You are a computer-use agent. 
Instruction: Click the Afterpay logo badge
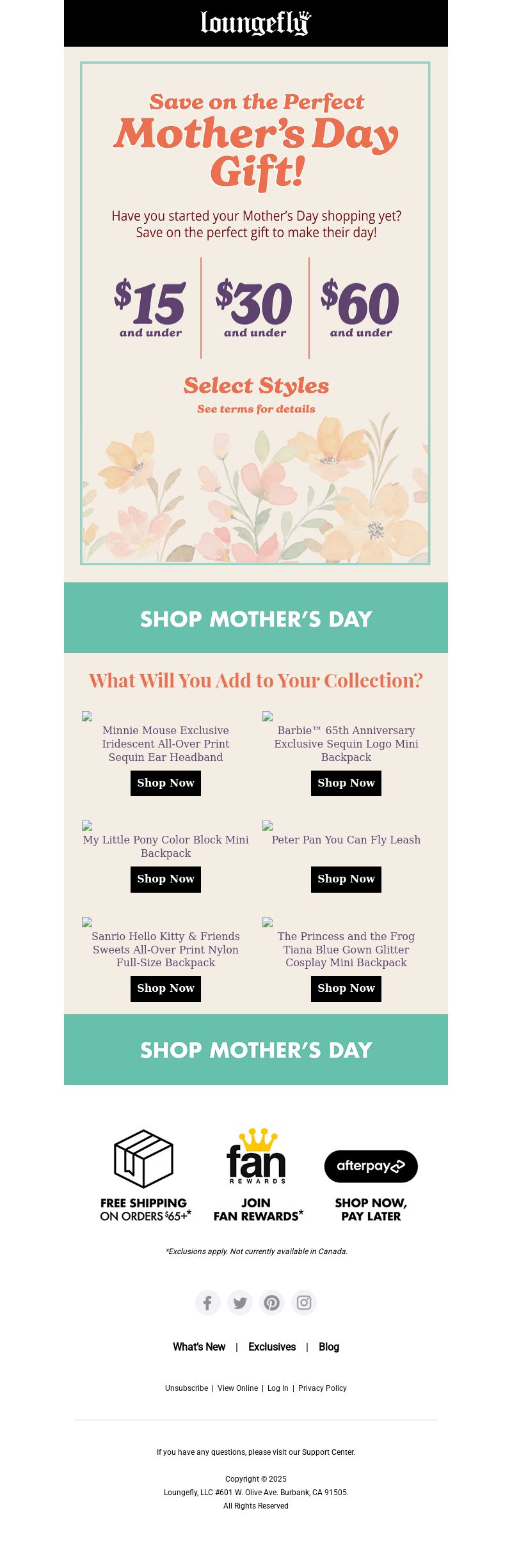click(x=371, y=1166)
